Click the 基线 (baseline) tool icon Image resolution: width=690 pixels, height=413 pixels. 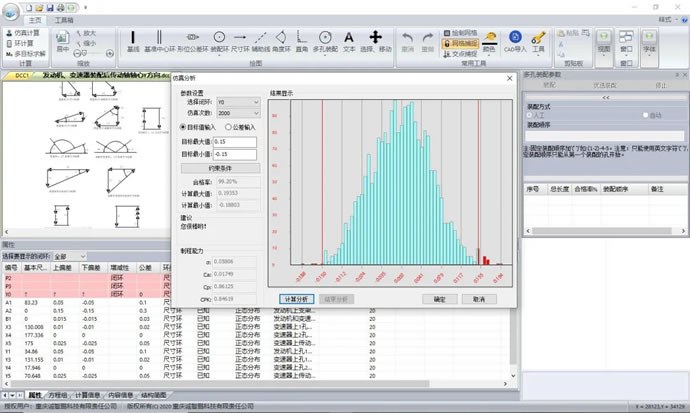pos(133,41)
